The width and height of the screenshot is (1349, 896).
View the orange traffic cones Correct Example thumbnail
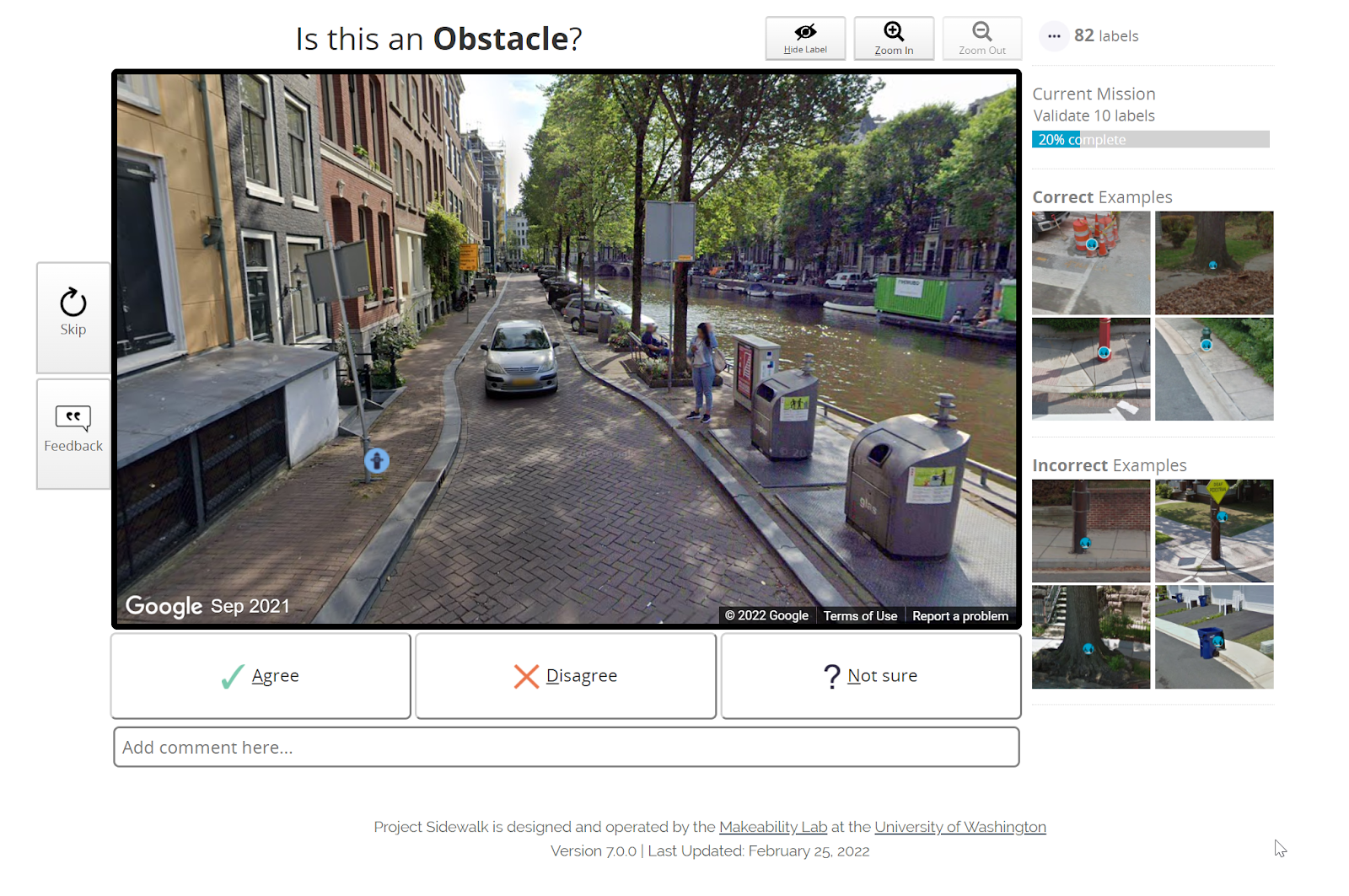coord(1090,262)
